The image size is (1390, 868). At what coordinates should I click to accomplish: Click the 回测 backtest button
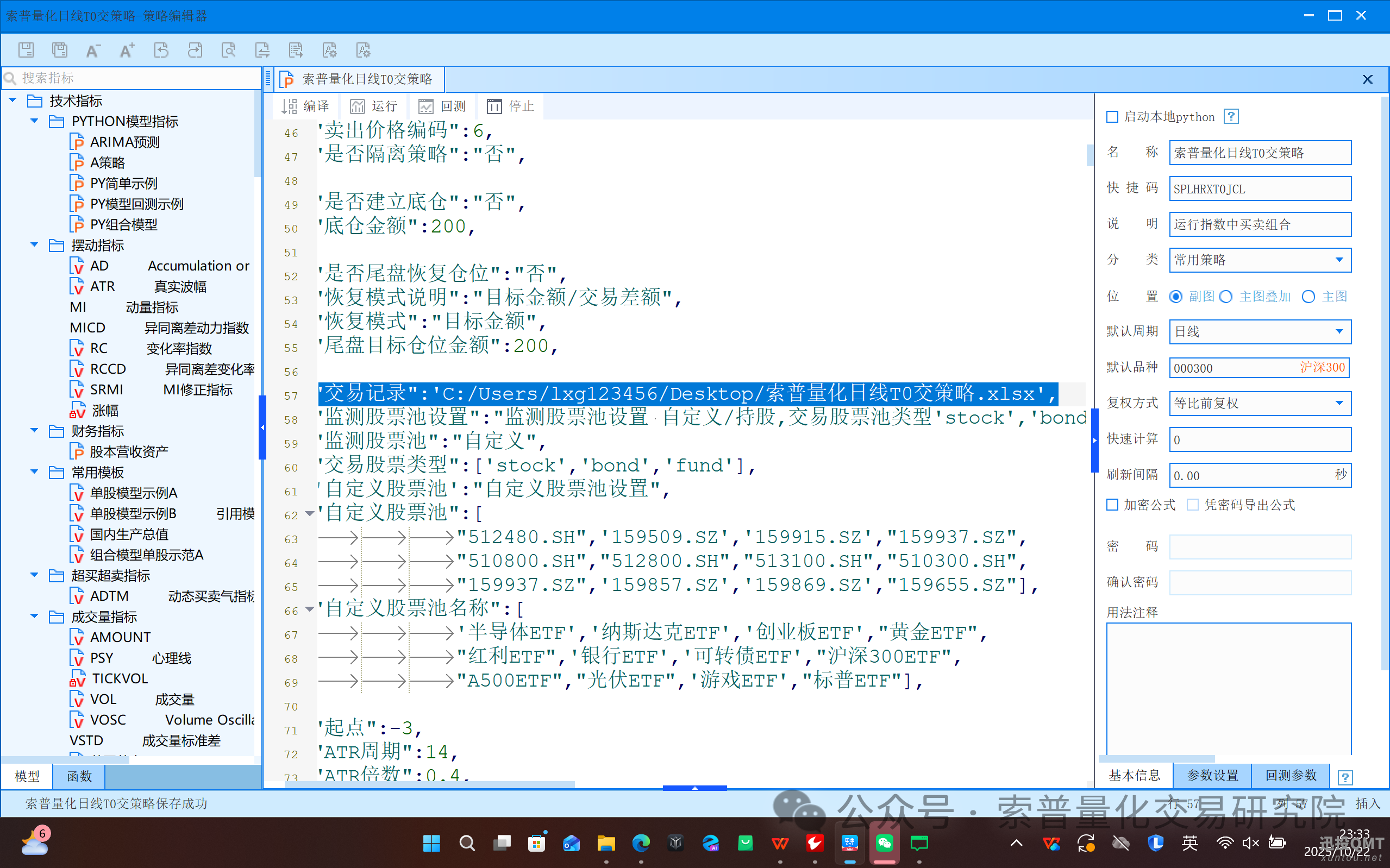(x=443, y=106)
